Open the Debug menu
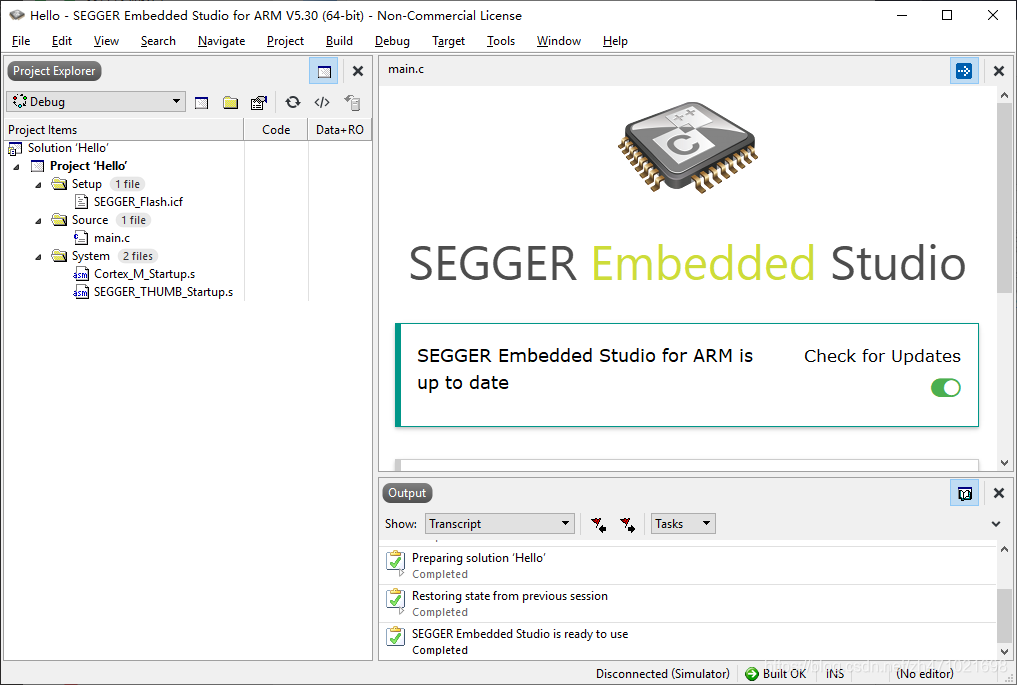This screenshot has width=1017, height=685. click(392, 41)
